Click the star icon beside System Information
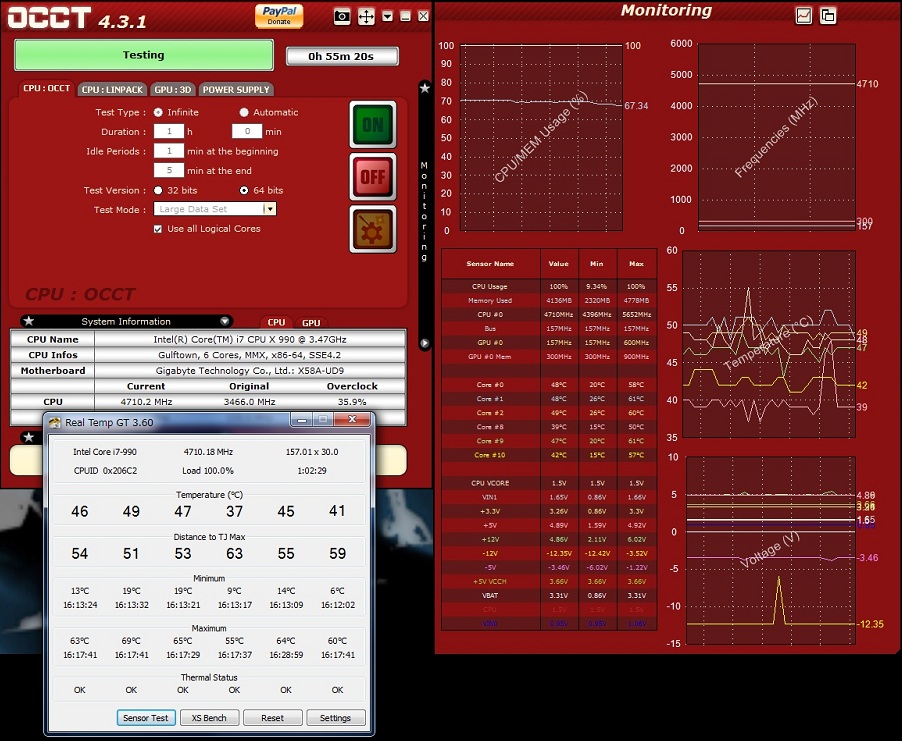Image resolution: width=902 pixels, height=741 pixels. pyautogui.click(x=29, y=321)
